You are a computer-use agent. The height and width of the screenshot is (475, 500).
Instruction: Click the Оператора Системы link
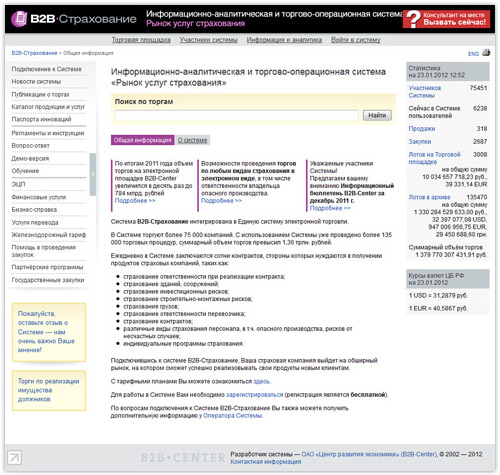(x=233, y=416)
